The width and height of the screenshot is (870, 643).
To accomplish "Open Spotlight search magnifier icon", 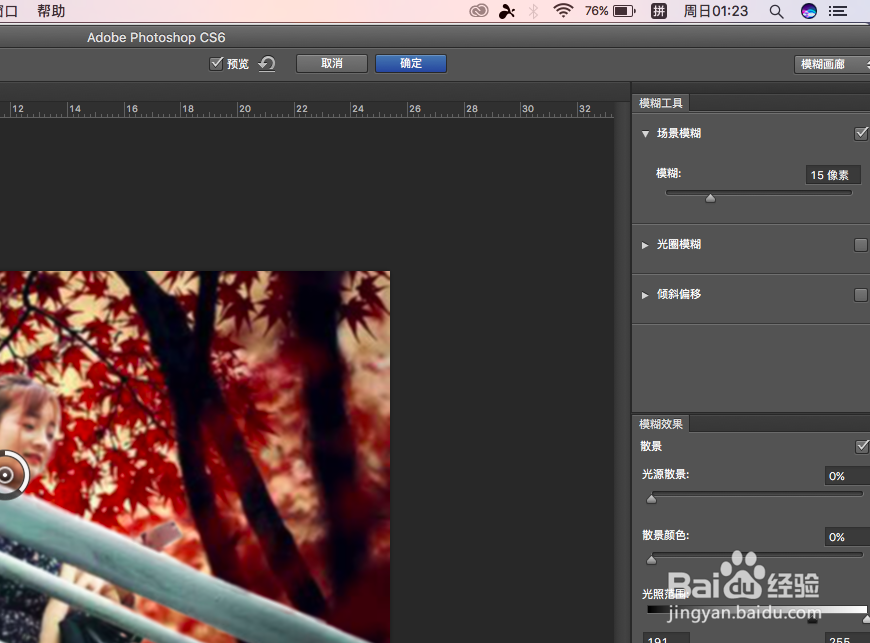I will coord(777,12).
